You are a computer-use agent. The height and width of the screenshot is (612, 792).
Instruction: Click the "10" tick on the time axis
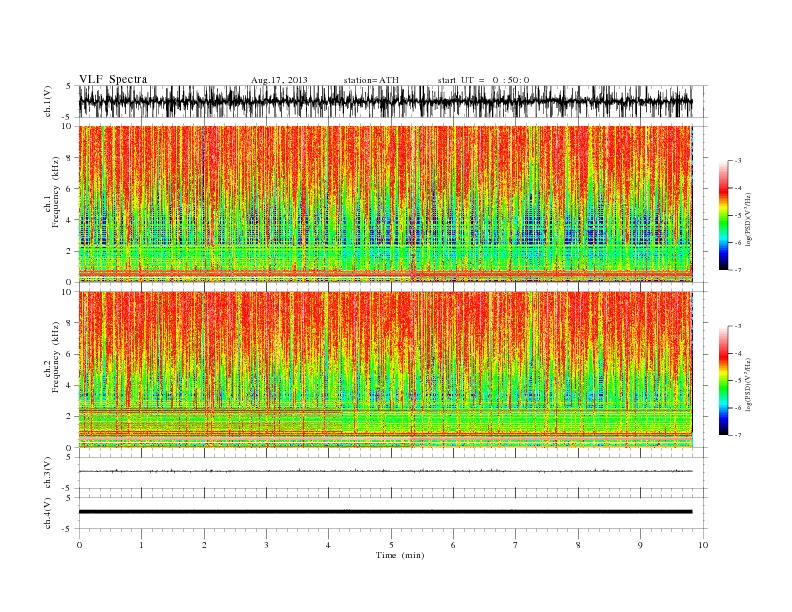click(x=703, y=545)
